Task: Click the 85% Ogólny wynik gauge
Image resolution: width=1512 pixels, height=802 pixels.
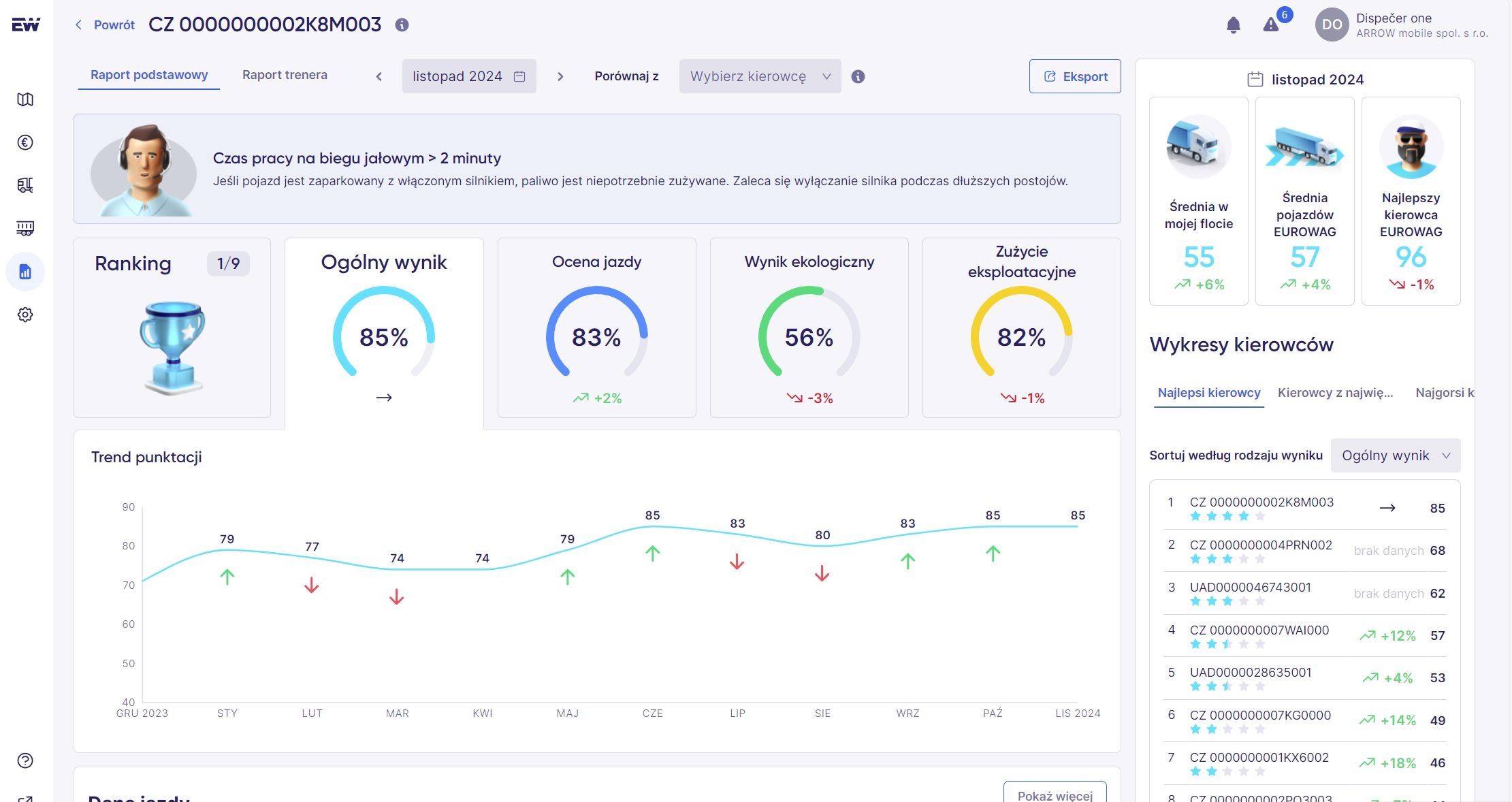Action: click(384, 332)
